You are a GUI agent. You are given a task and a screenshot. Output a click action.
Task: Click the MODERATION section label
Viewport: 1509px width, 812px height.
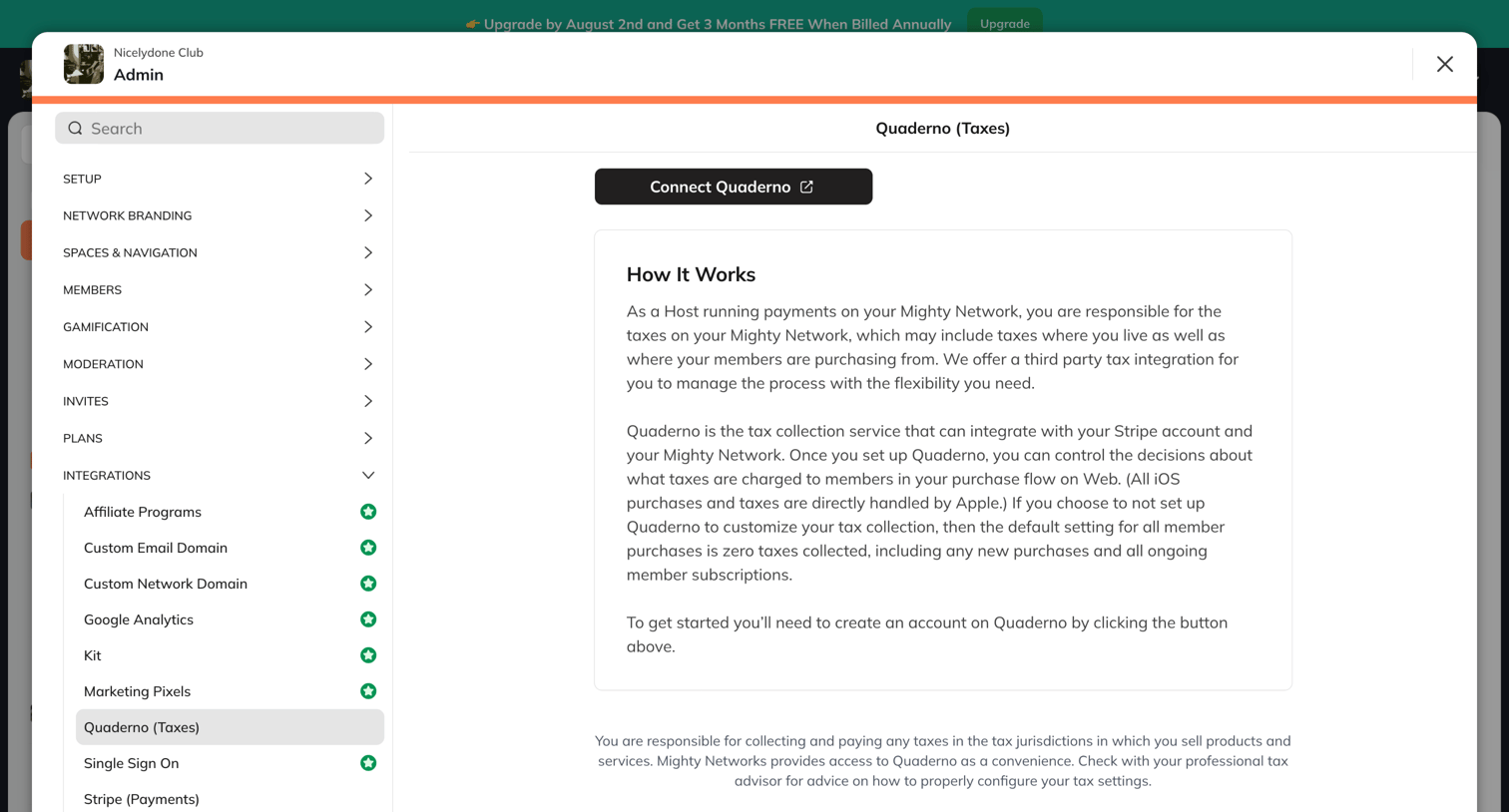(103, 364)
